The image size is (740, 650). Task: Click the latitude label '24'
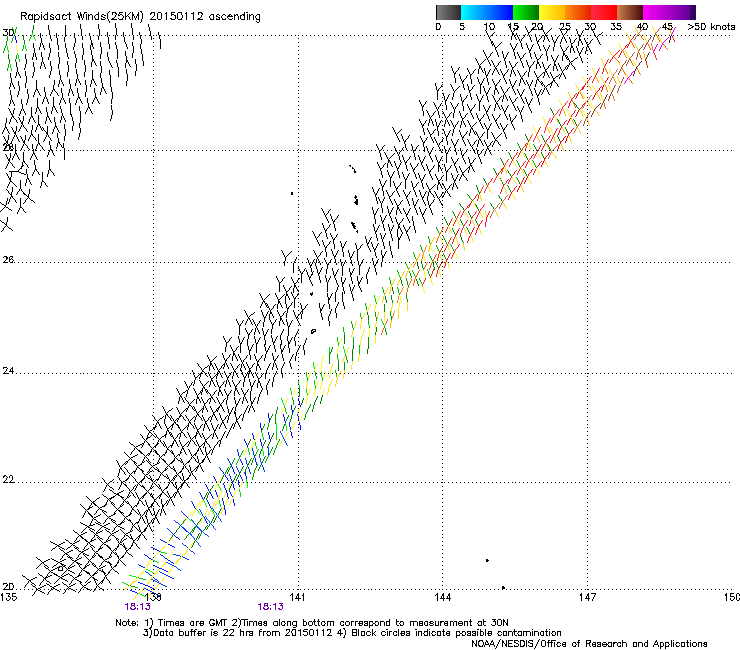click(x=8, y=371)
